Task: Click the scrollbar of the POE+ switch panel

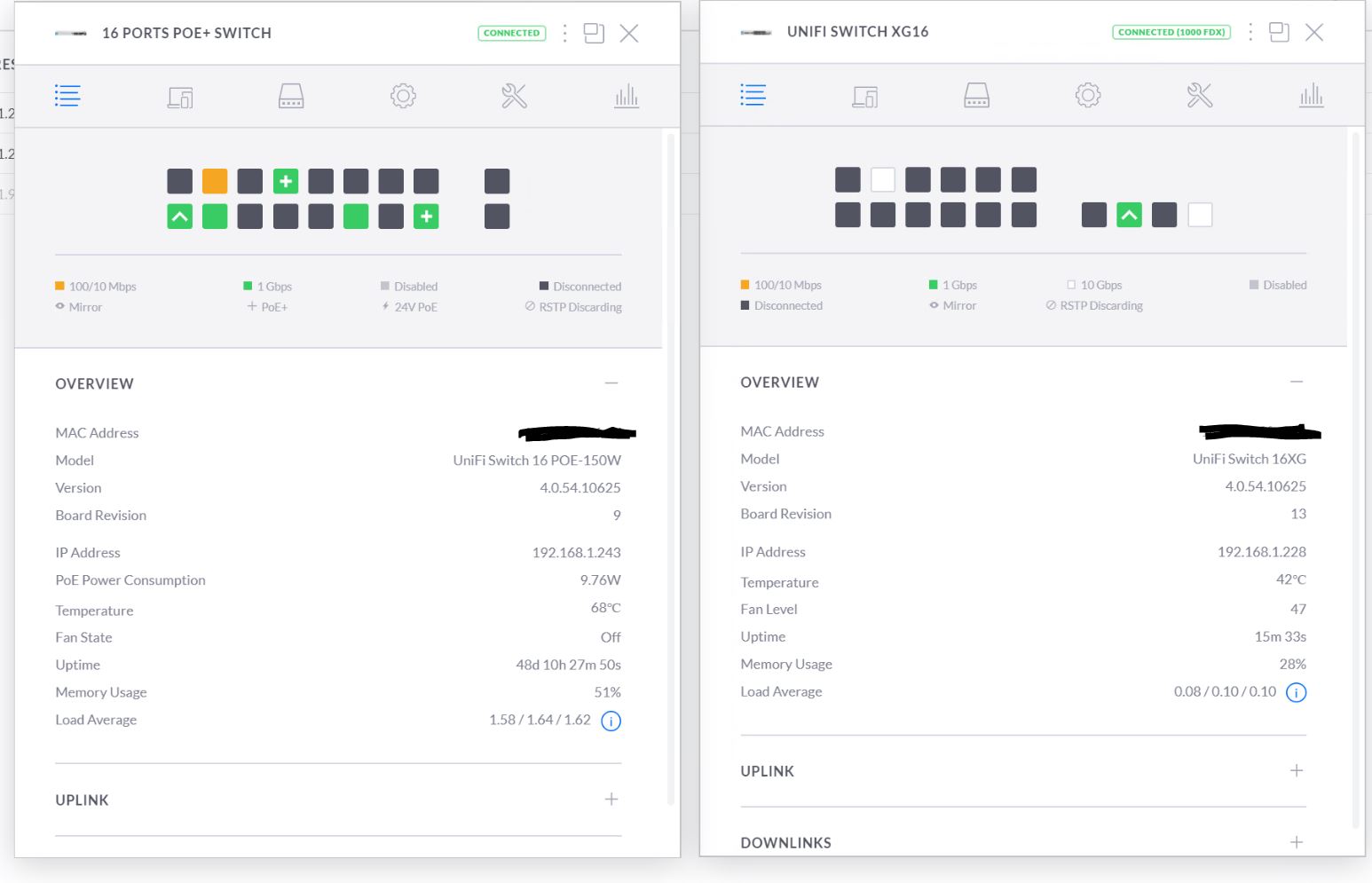Action: tap(671, 469)
